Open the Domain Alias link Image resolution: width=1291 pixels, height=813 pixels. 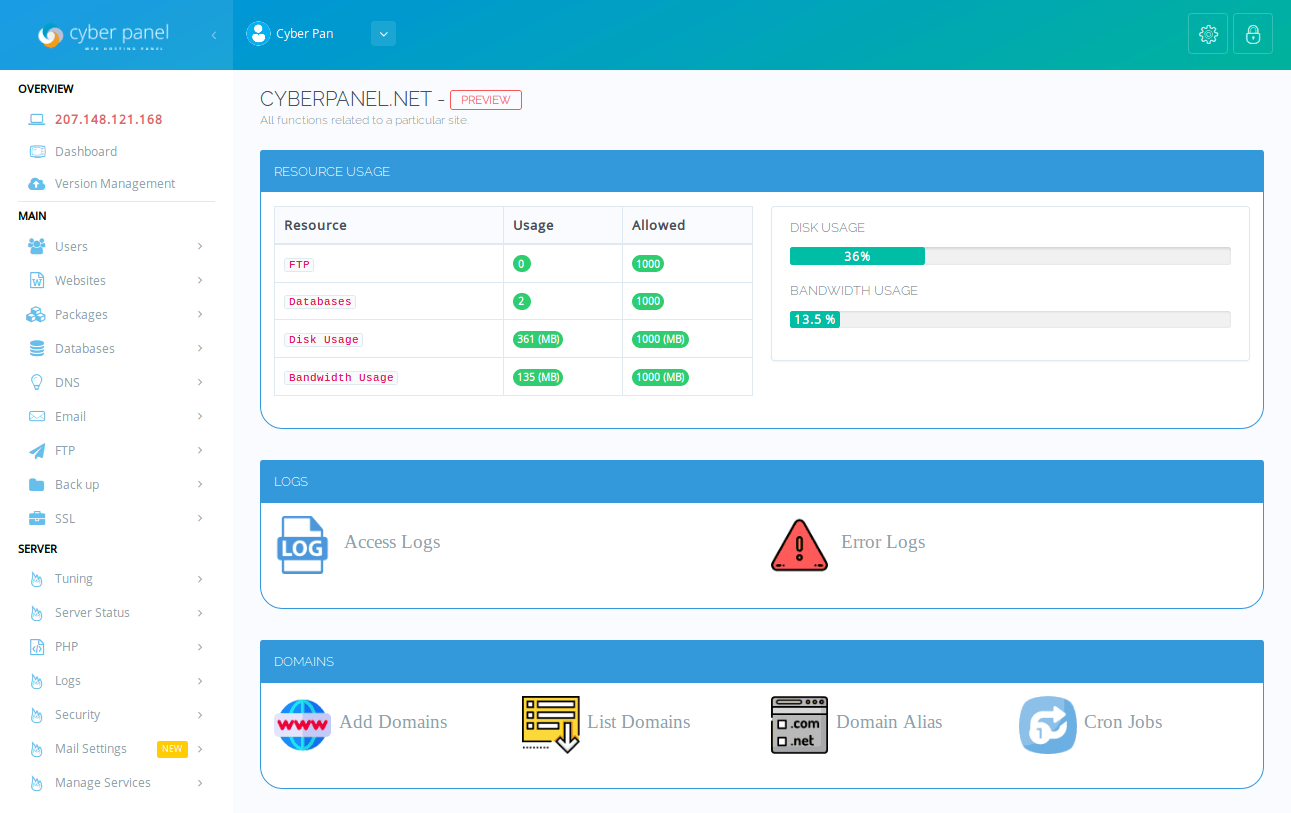point(889,722)
